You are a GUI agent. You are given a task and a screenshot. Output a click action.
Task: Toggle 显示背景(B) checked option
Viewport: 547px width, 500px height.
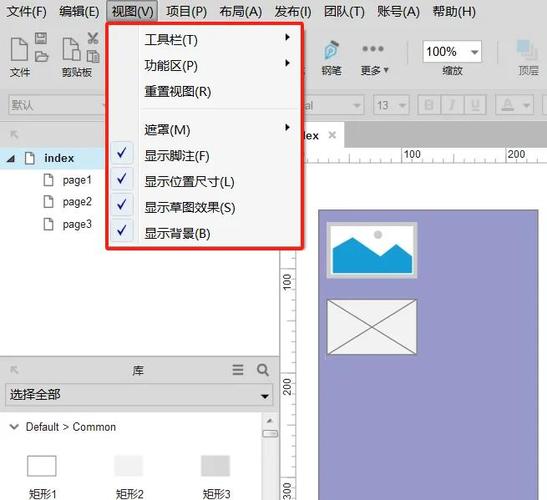click(x=204, y=233)
